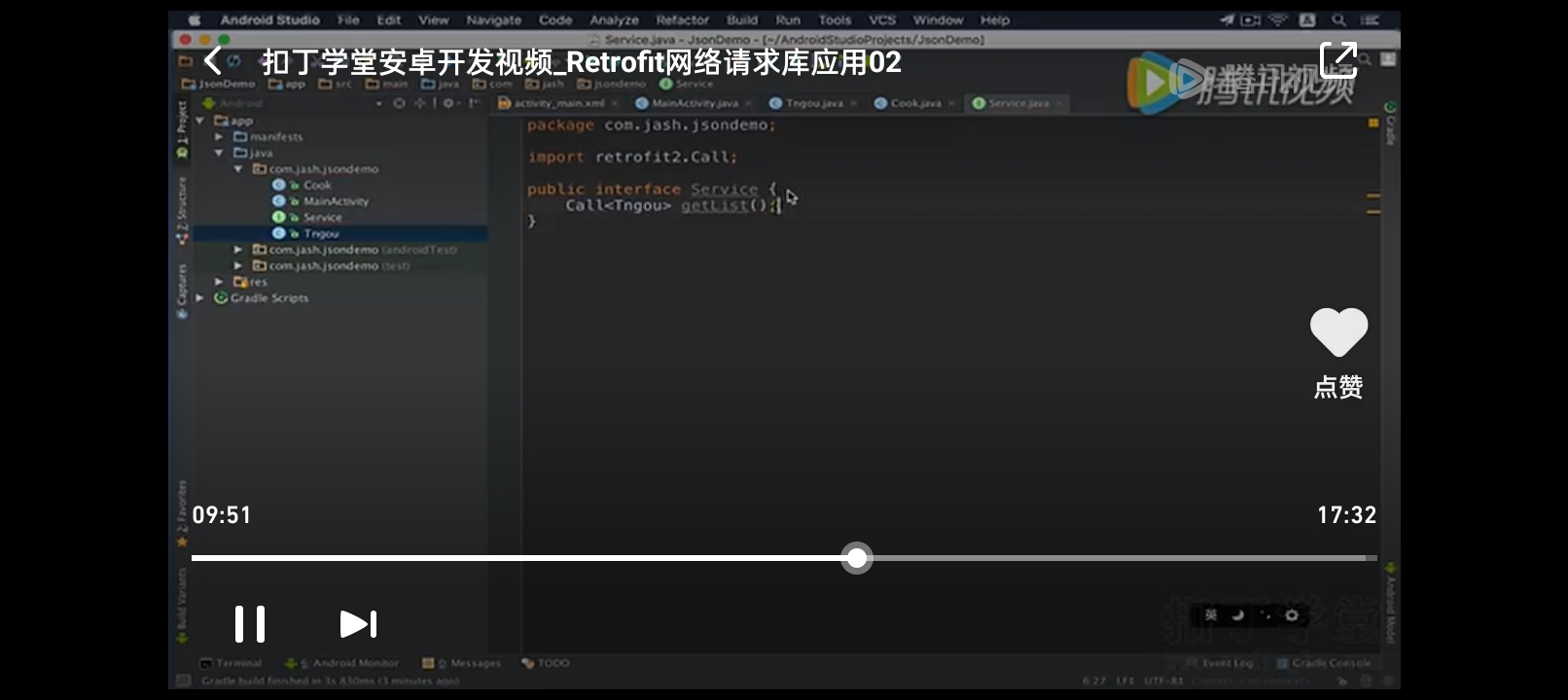Click JsonDemo in the navigation breadcrumb
This screenshot has width=1568, height=700.
tap(218, 84)
